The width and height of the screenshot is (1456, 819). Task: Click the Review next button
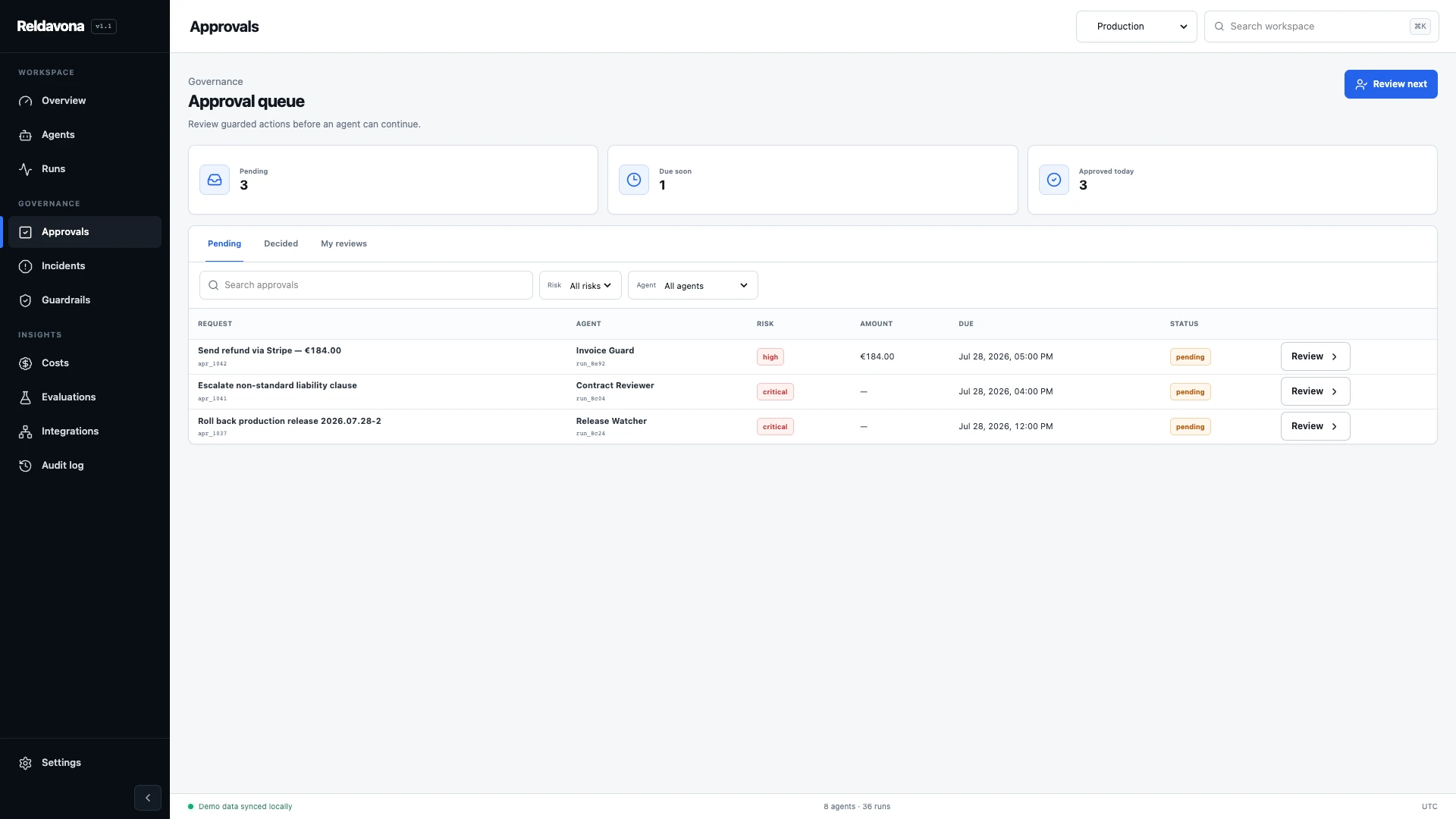click(x=1391, y=84)
